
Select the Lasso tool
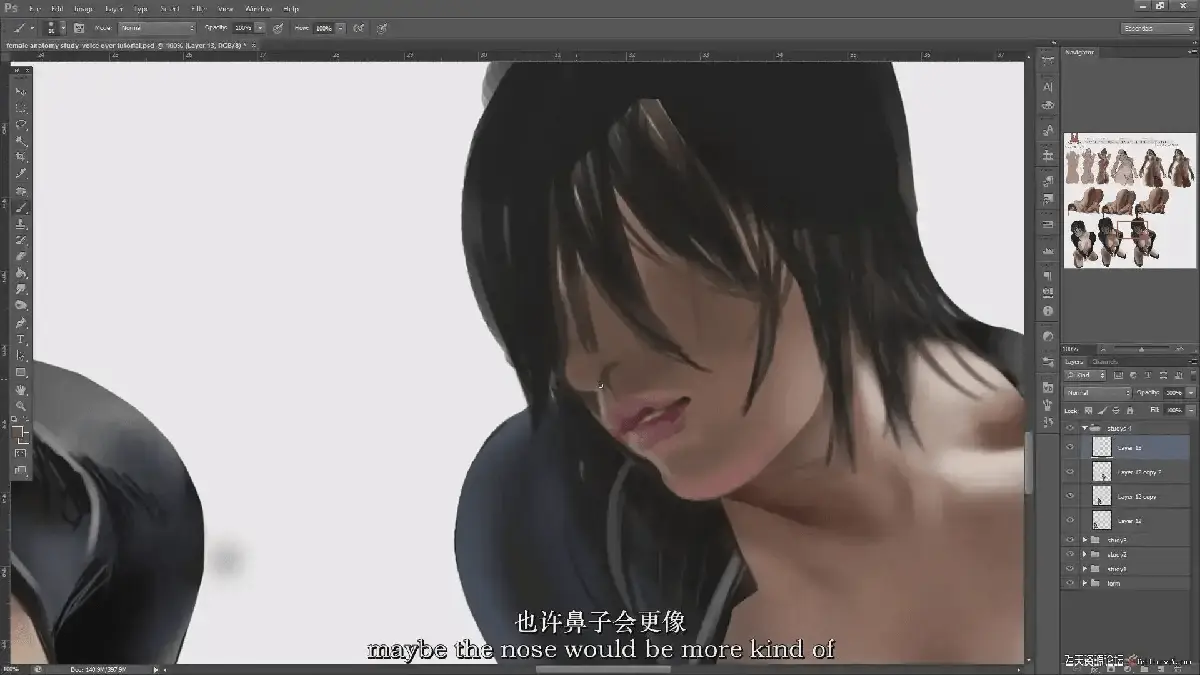click(21, 125)
